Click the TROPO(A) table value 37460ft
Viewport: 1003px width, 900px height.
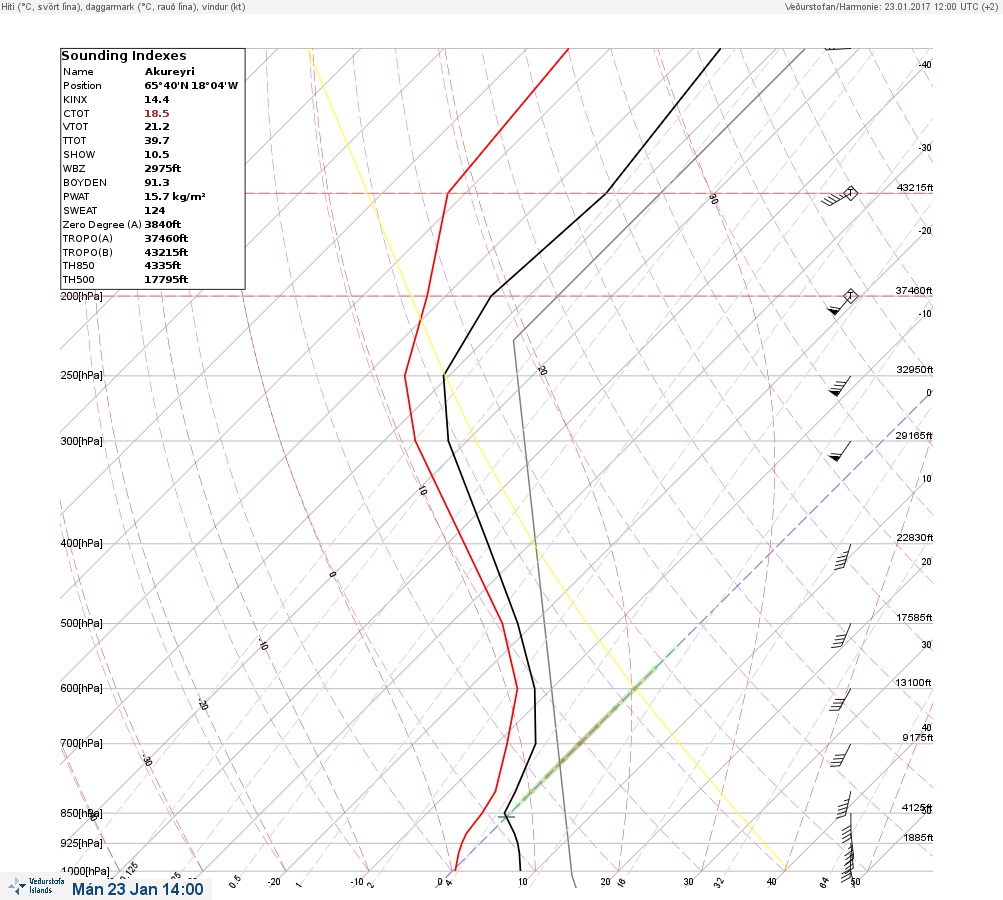pyautogui.click(x=166, y=239)
